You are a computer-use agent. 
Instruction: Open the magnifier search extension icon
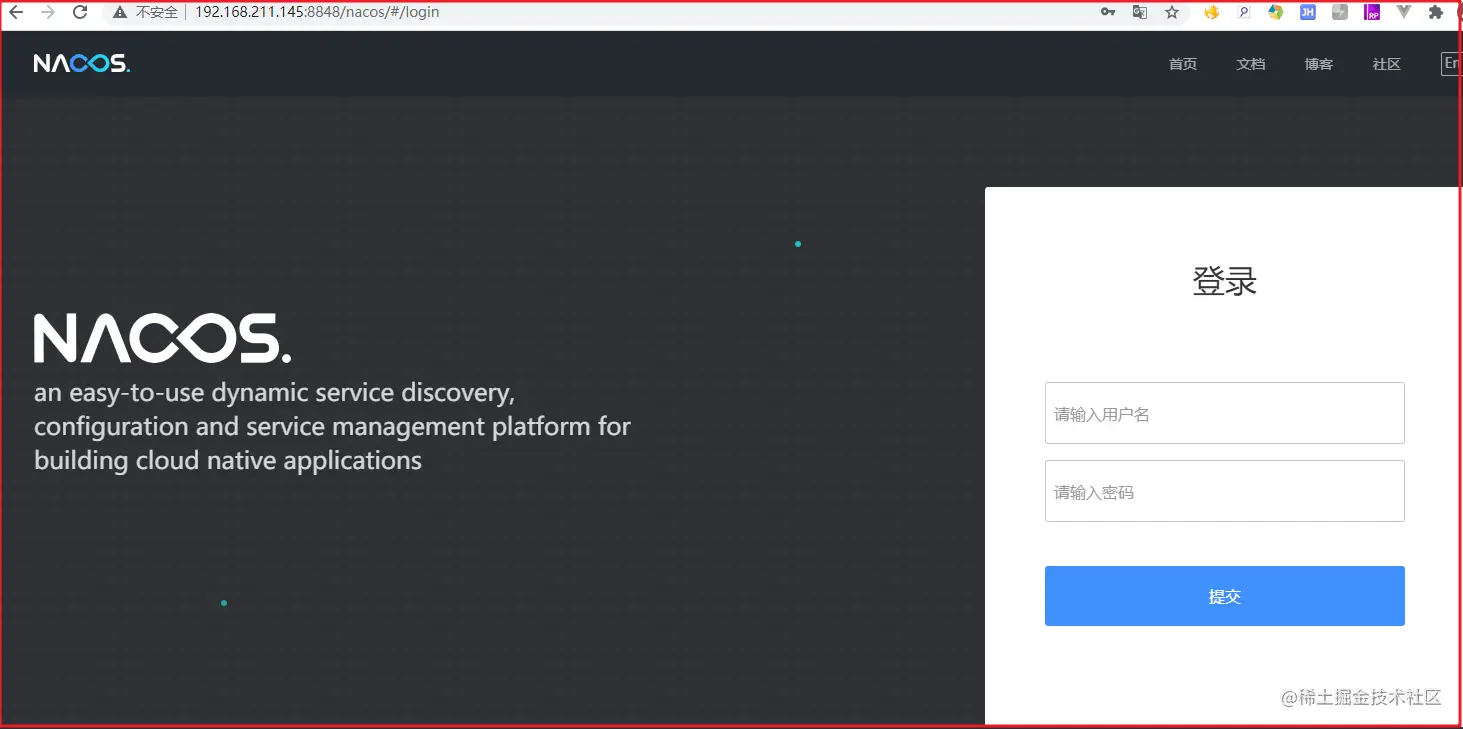tap(1244, 12)
